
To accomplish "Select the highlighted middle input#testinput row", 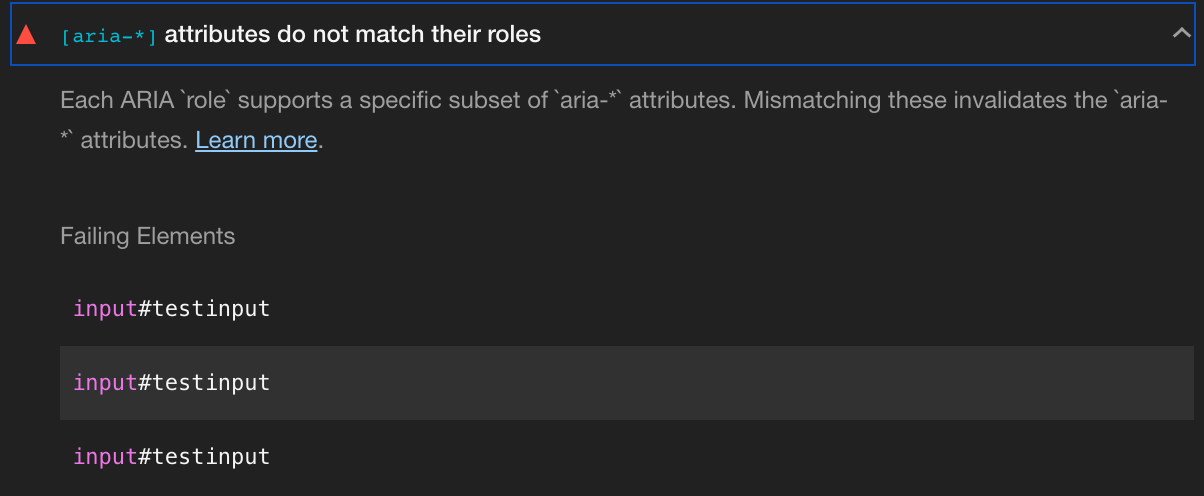I will pyautogui.click(x=172, y=383).
